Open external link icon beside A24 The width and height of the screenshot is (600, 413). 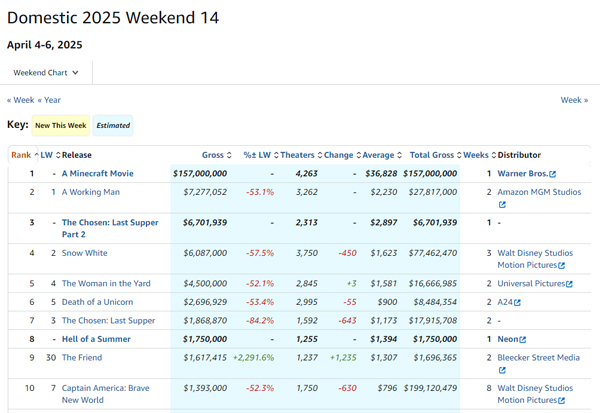(x=517, y=302)
